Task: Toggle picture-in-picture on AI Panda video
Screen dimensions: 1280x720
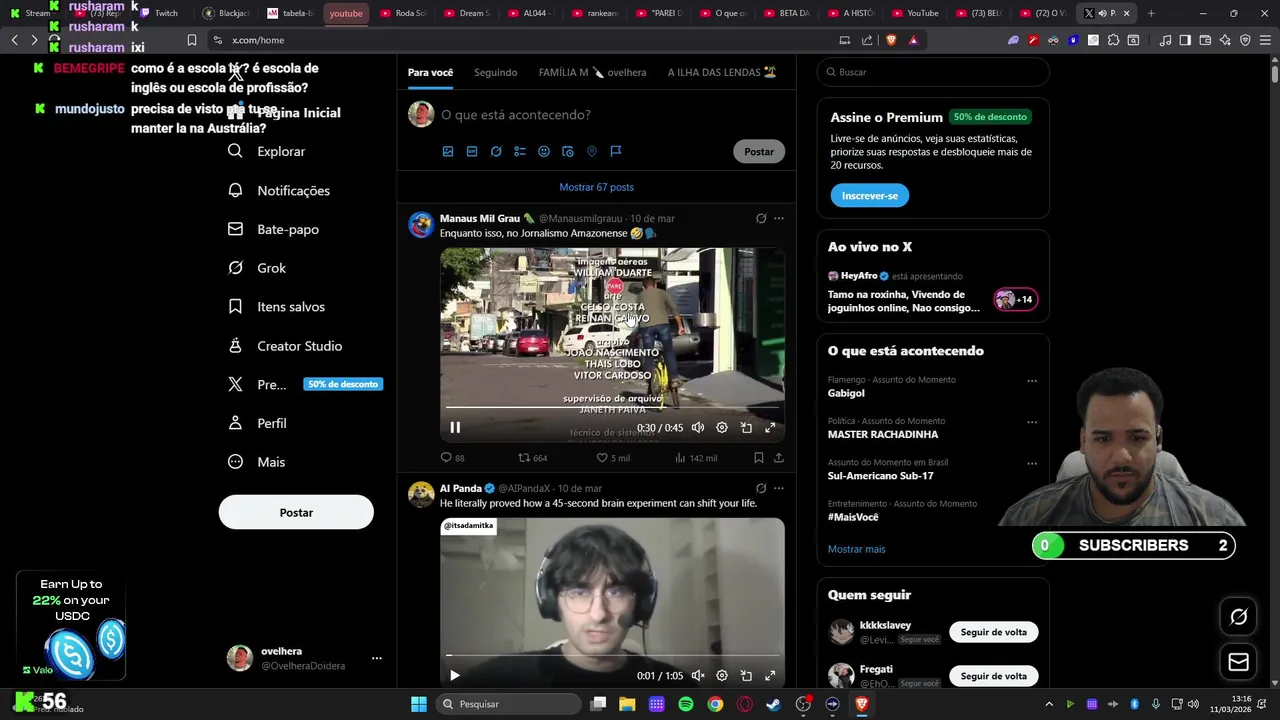Action: (x=746, y=675)
